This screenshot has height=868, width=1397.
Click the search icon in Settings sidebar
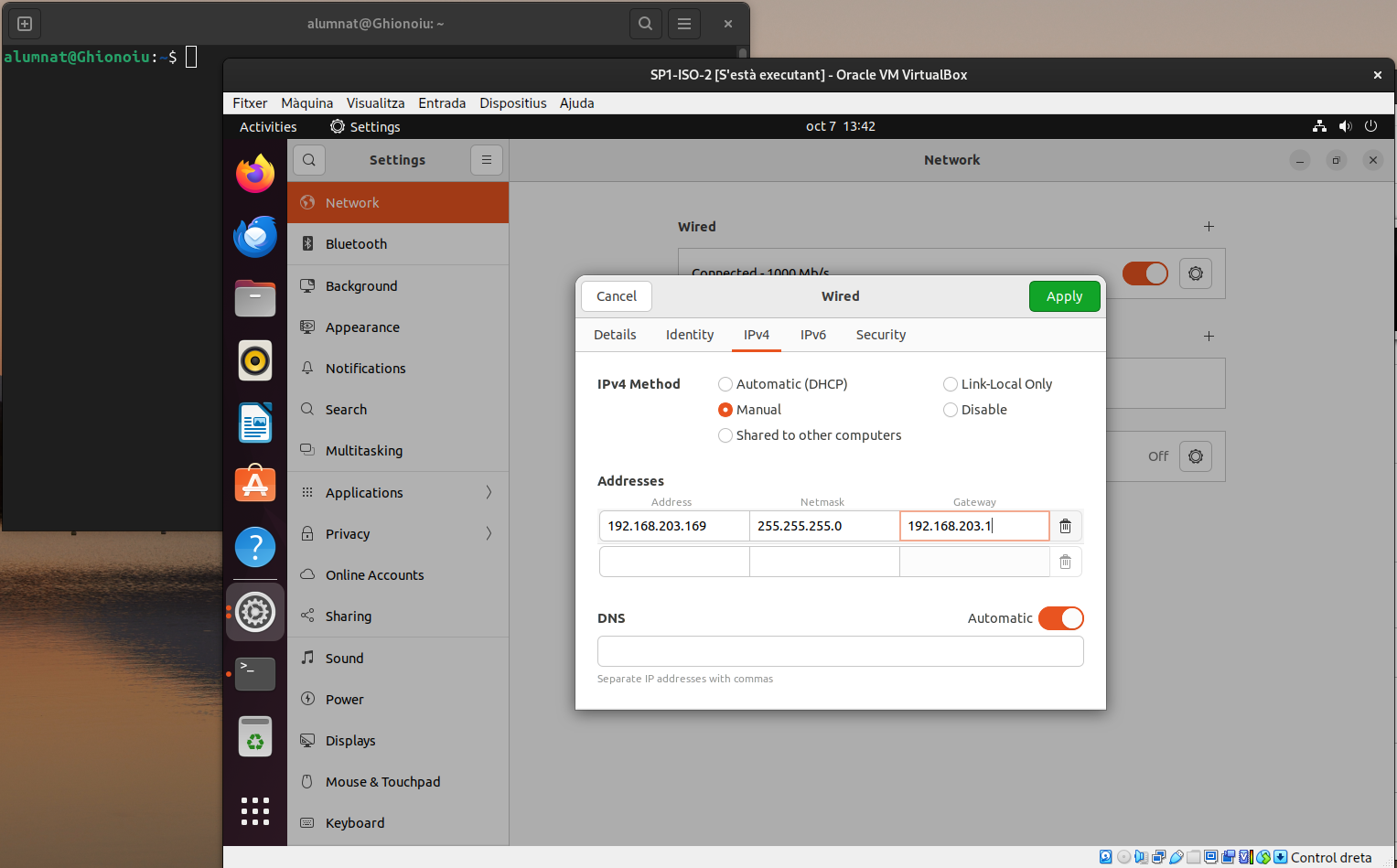point(309,160)
